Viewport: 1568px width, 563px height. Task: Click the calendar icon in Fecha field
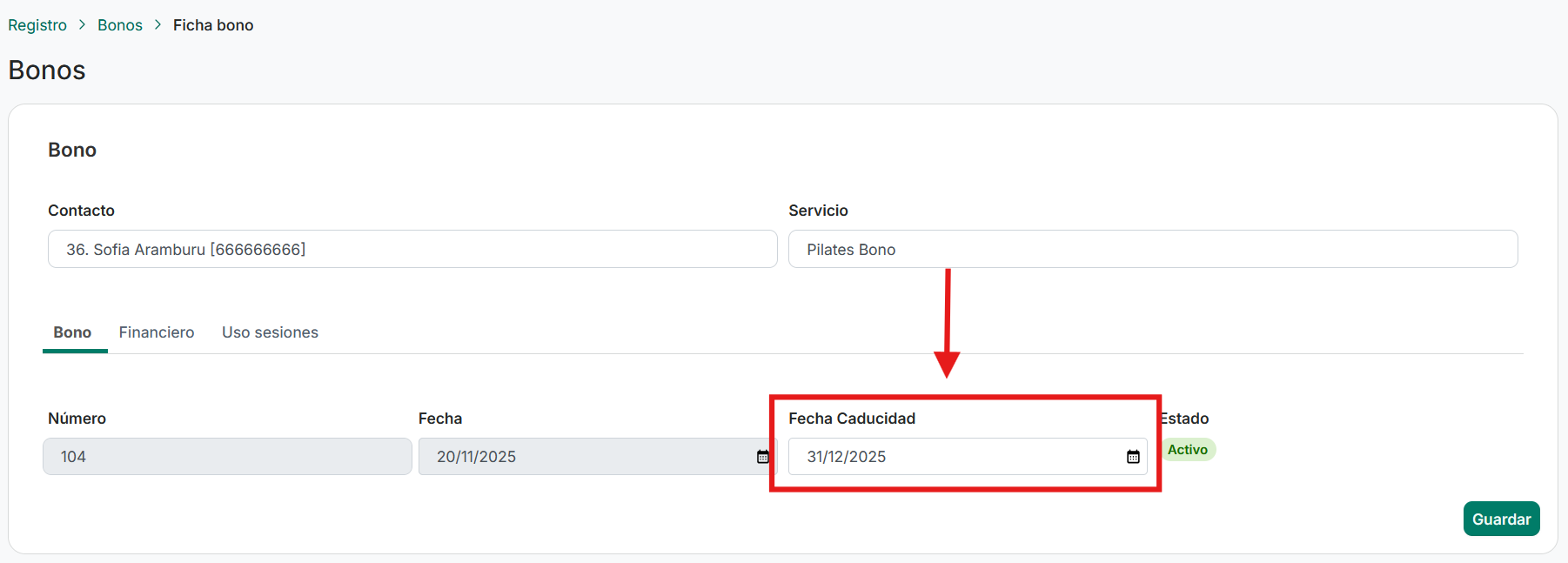point(762,457)
